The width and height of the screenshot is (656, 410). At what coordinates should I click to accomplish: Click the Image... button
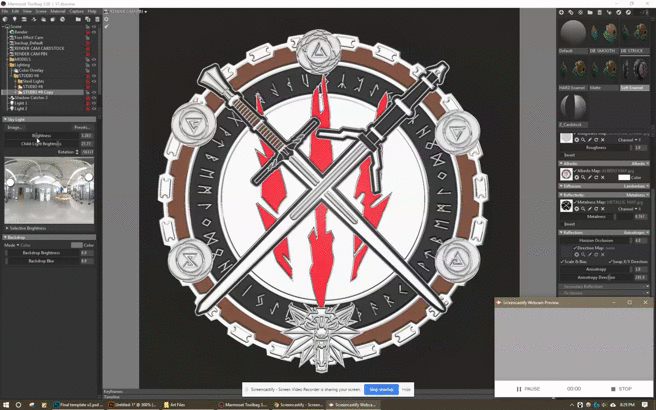15,127
